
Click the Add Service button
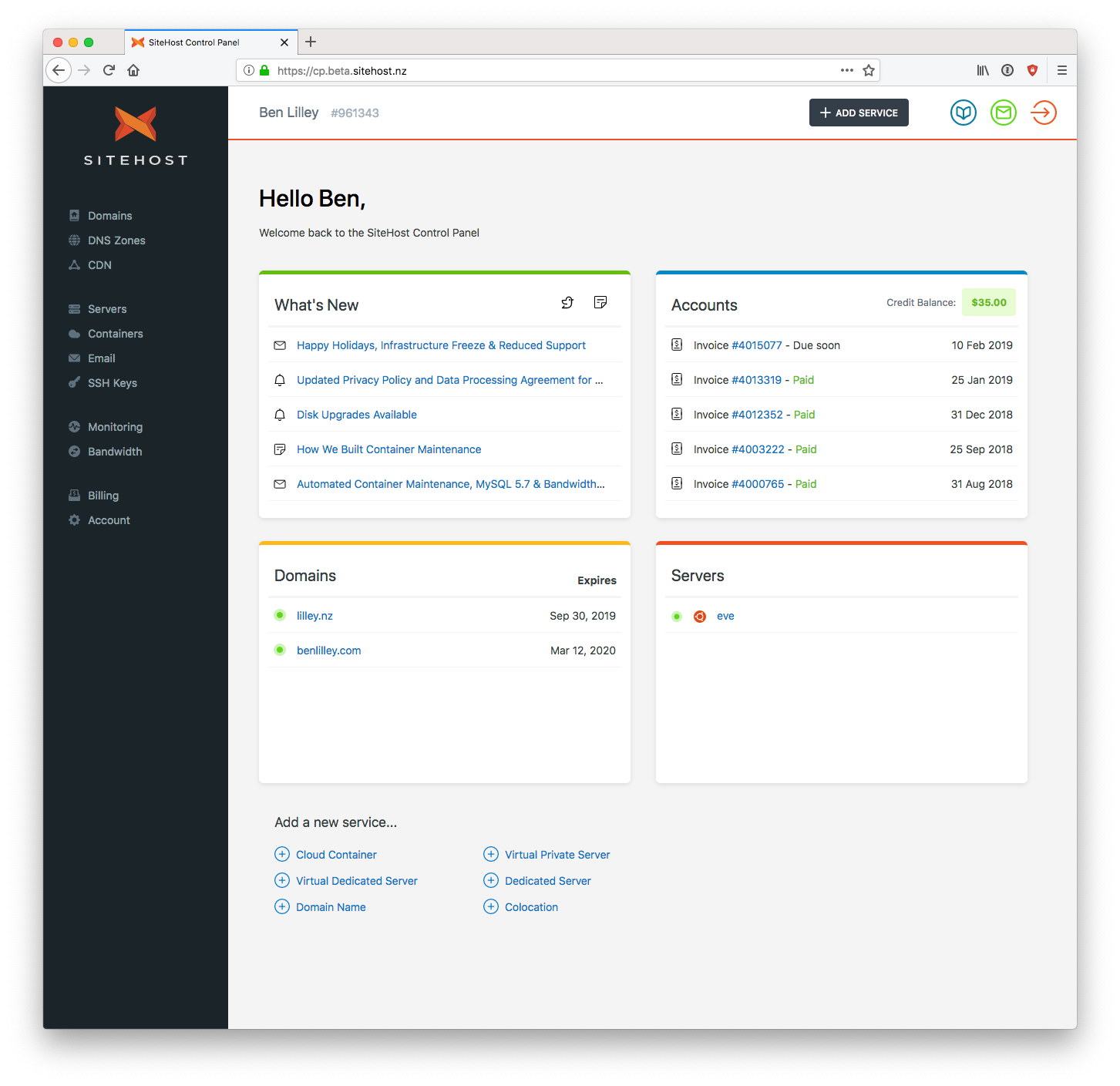pos(859,113)
